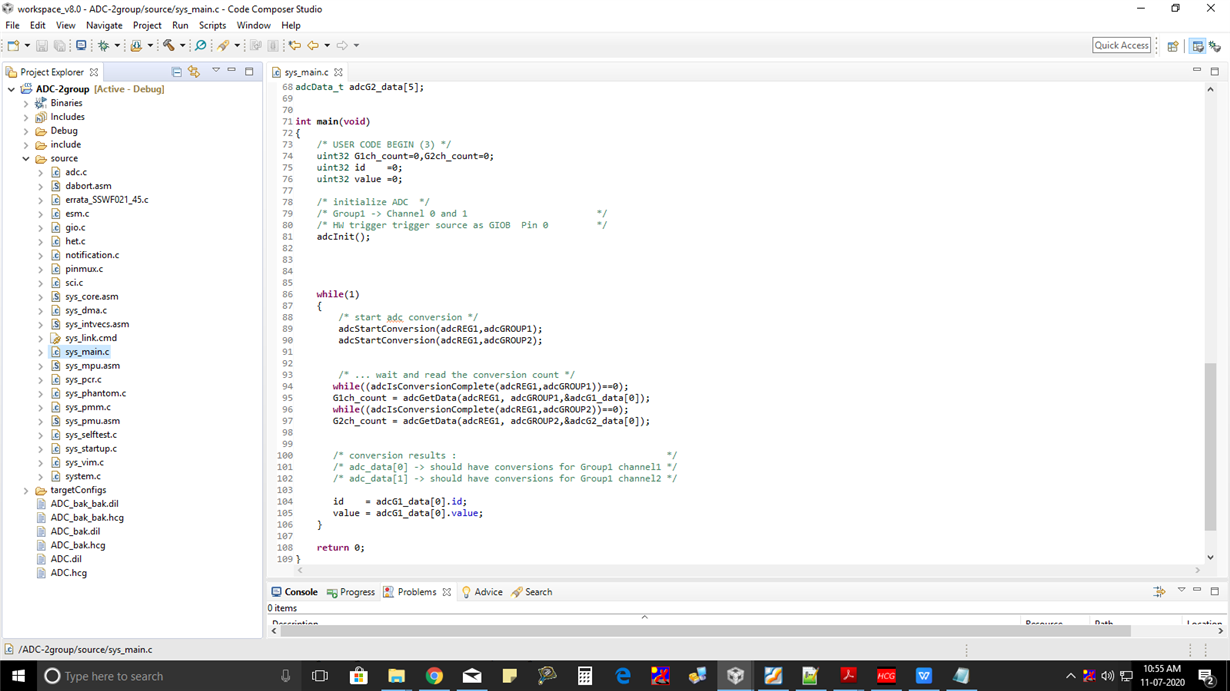The width and height of the screenshot is (1230, 691).
Task: Expand the Binaries folder
Action: click(x=27, y=103)
